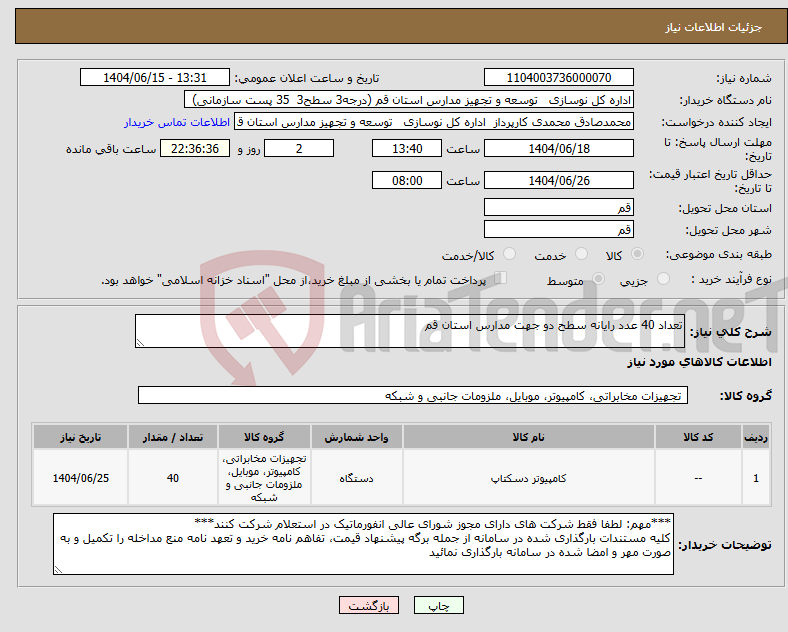Click the need date cell 1404/06/25
Image resolution: width=788 pixels, height=632 pixels.
80,478
